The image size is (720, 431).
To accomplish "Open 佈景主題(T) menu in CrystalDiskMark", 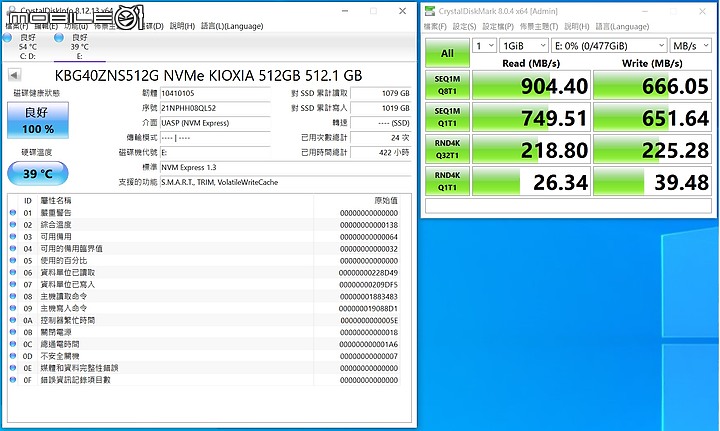I will click(539, 26).
